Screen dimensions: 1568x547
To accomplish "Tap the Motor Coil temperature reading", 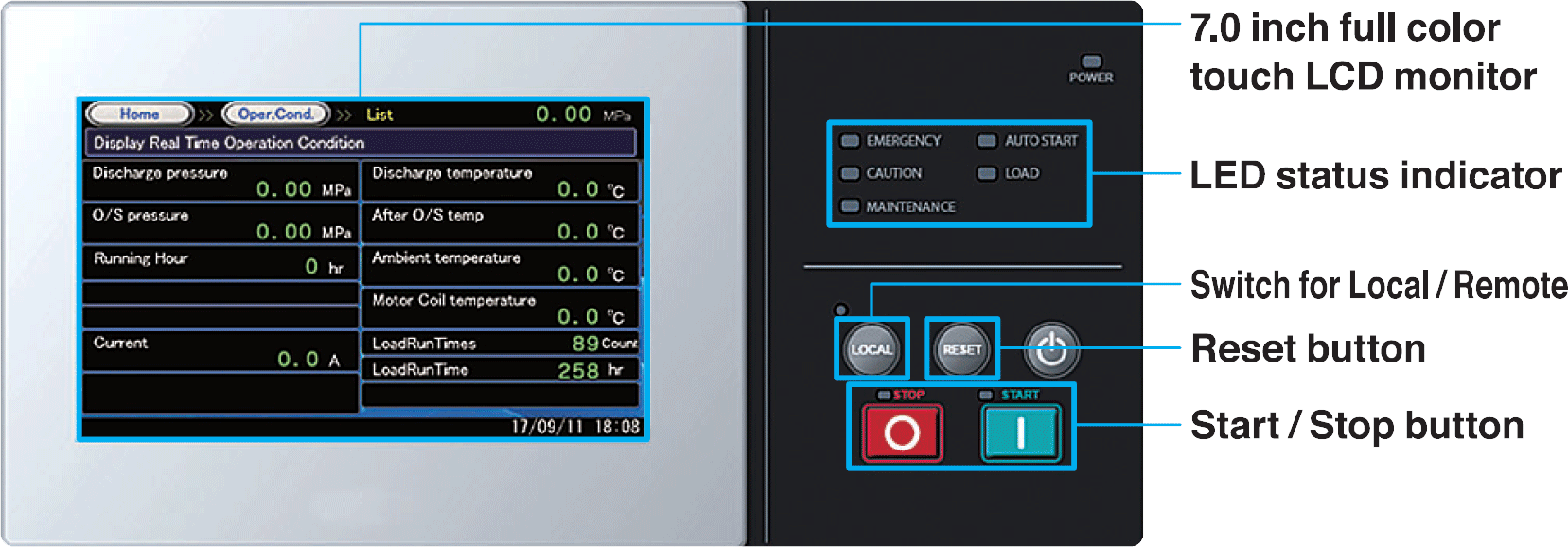I will click(x=500, y=309).
